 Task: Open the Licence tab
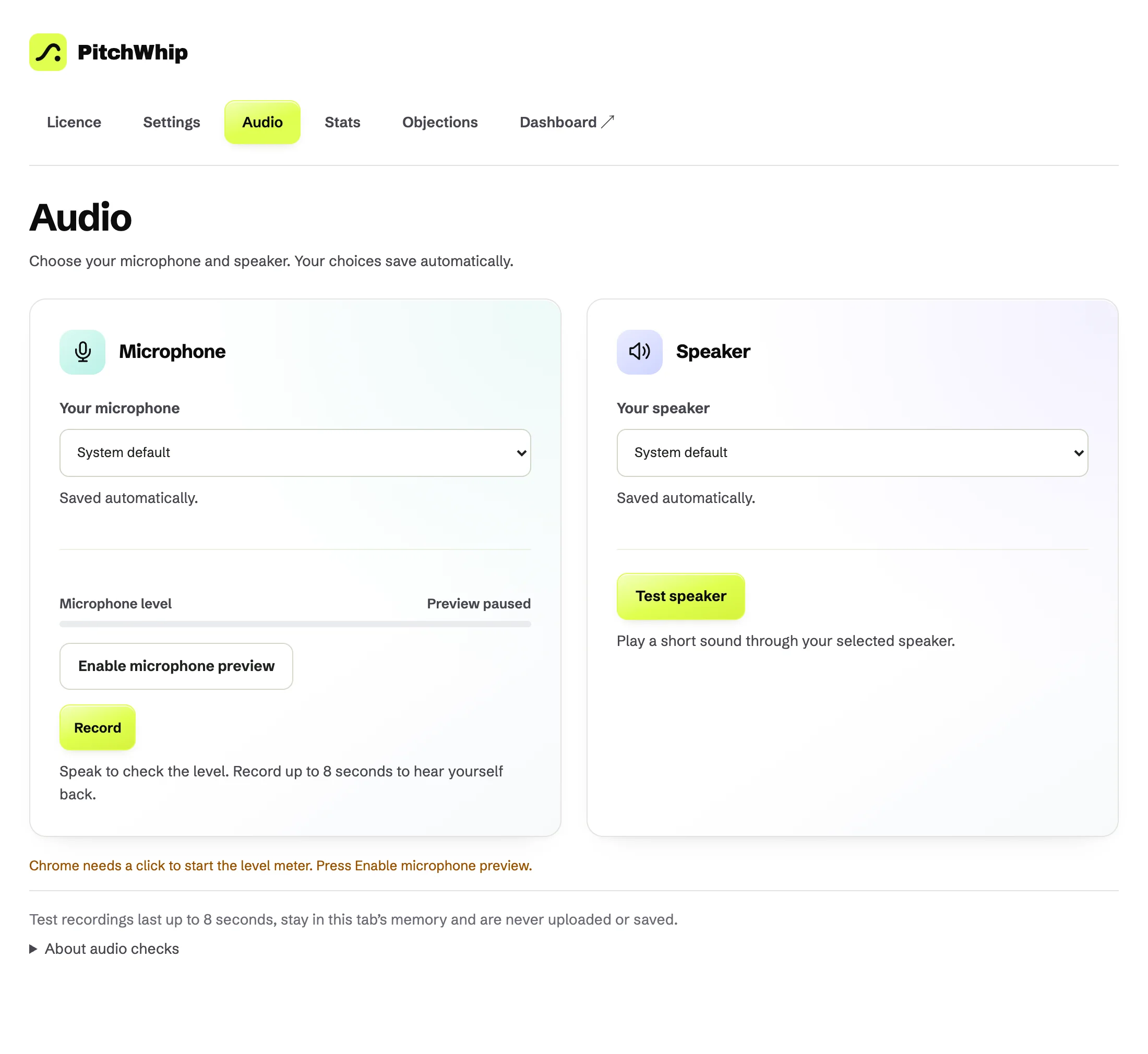[74, 122]
